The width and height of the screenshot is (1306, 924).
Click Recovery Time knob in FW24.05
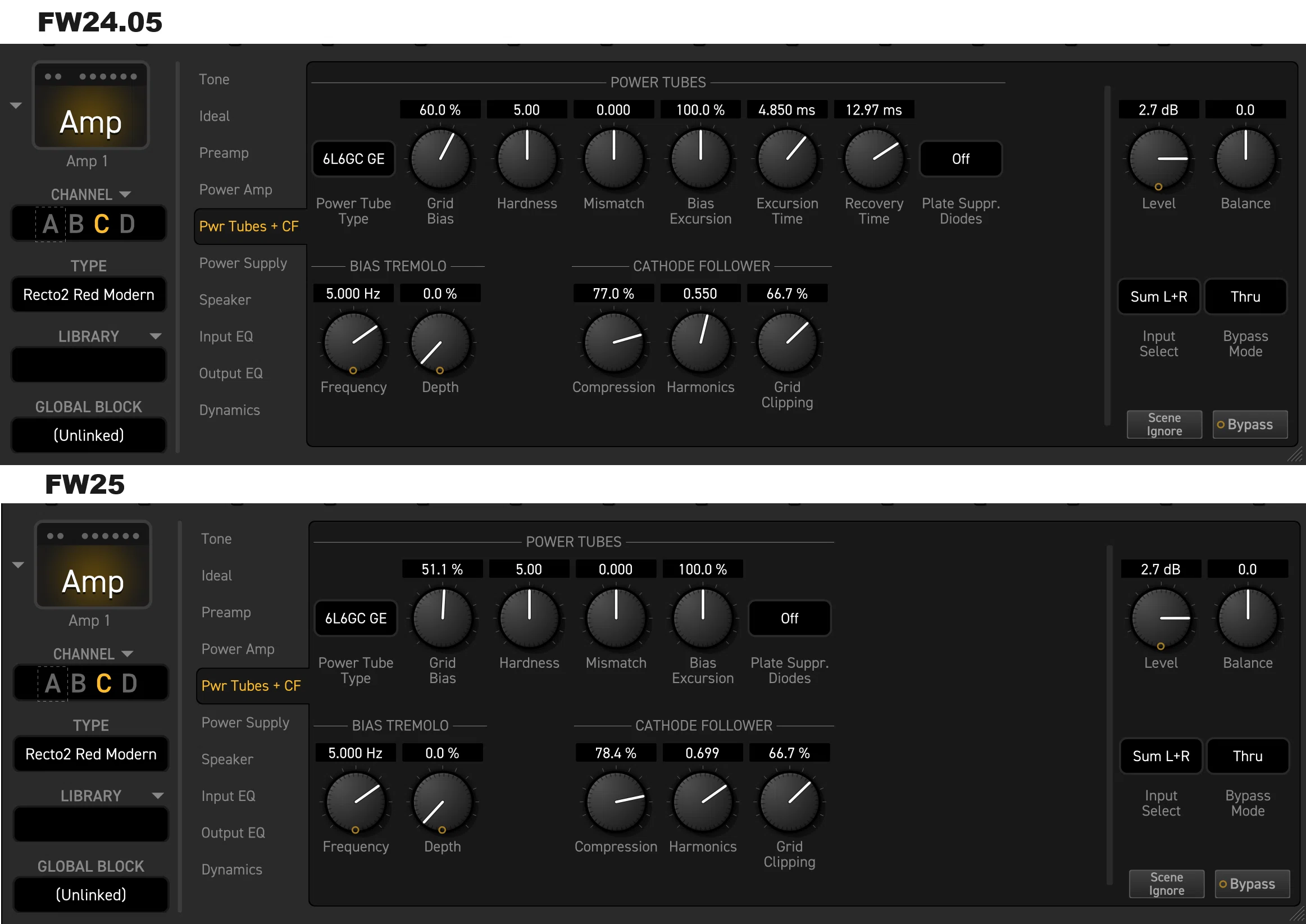[873, 159]
